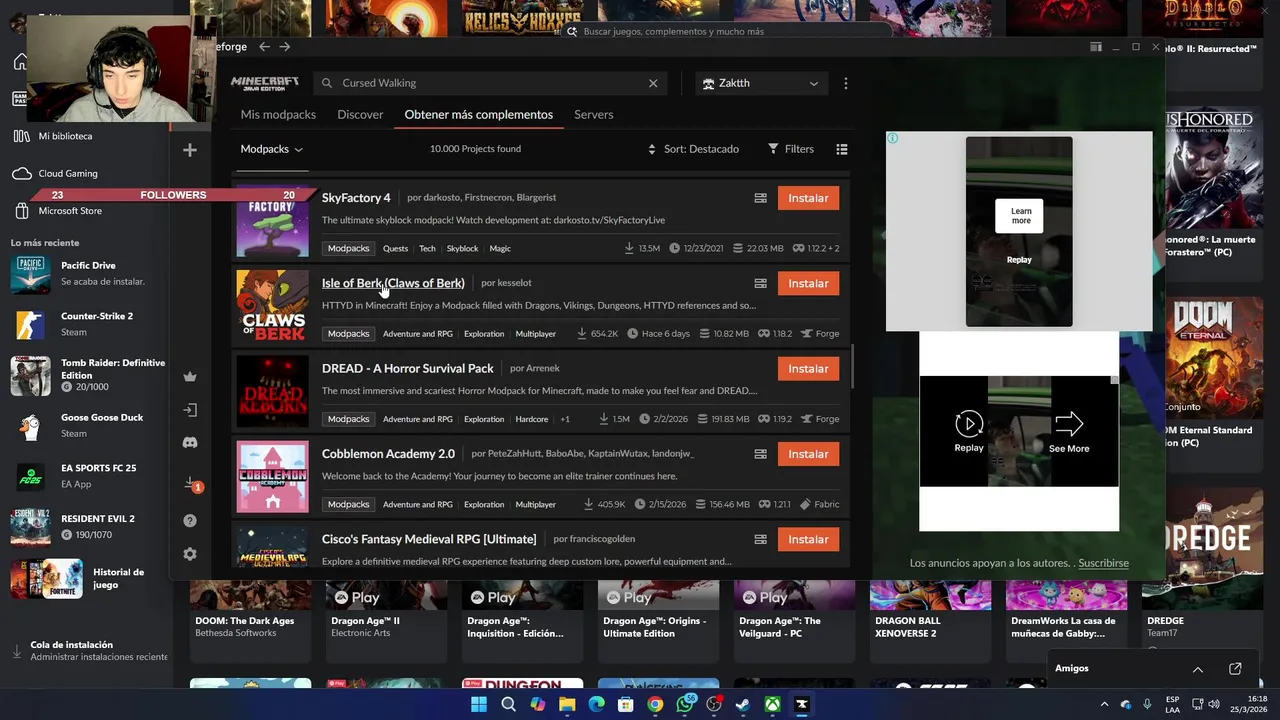Open Microsoft Store in Xbox sidebar
Screen dimensions: 1280x720
pyautogui.click(x=60, y=211)
